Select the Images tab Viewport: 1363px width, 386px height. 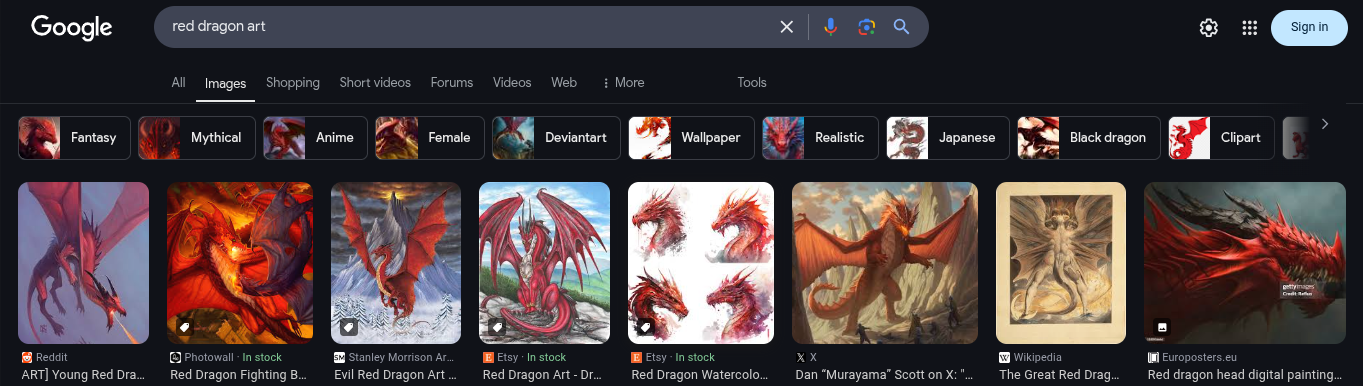pos(225,83)
